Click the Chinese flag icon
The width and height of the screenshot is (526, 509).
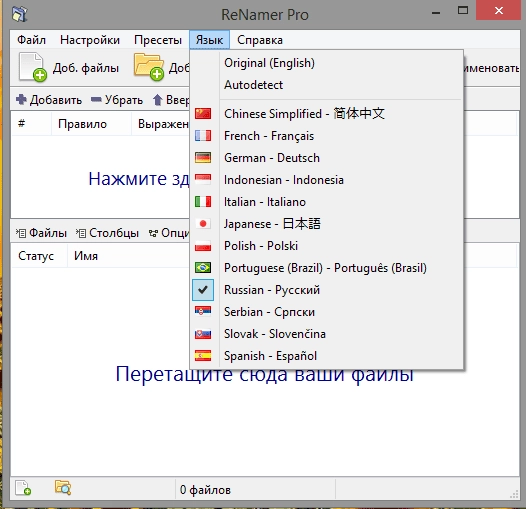point(203,114)
